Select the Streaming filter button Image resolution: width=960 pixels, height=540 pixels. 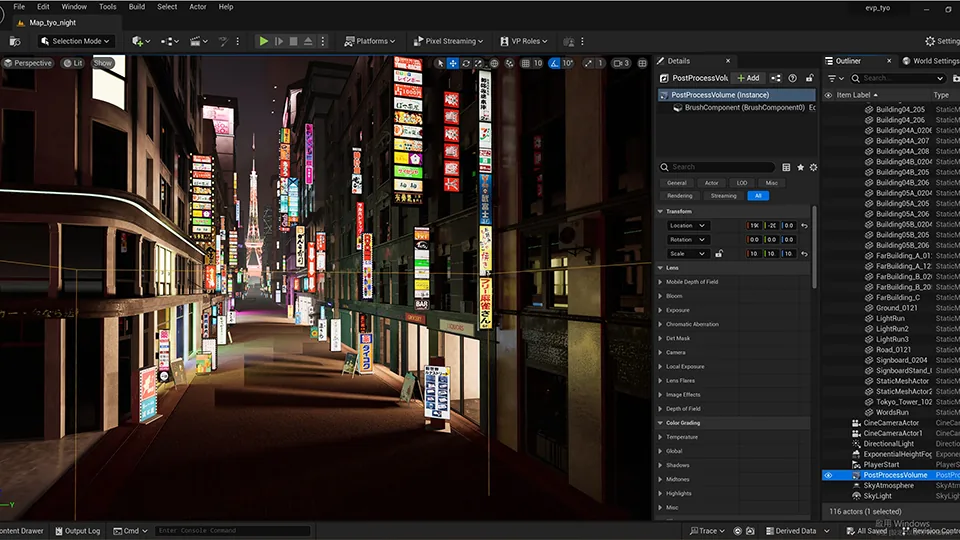724,196
